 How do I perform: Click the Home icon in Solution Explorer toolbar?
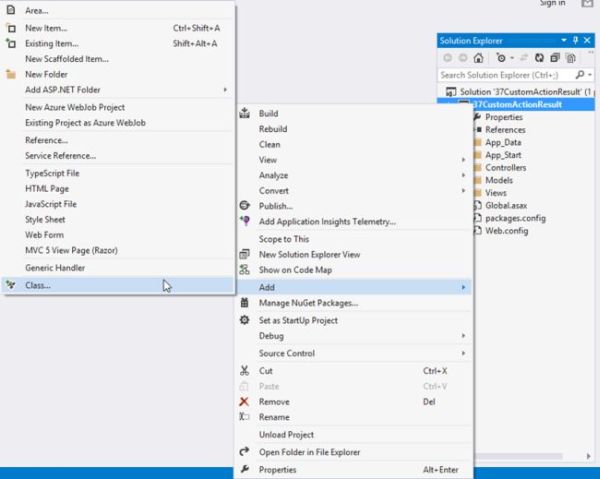478,58
